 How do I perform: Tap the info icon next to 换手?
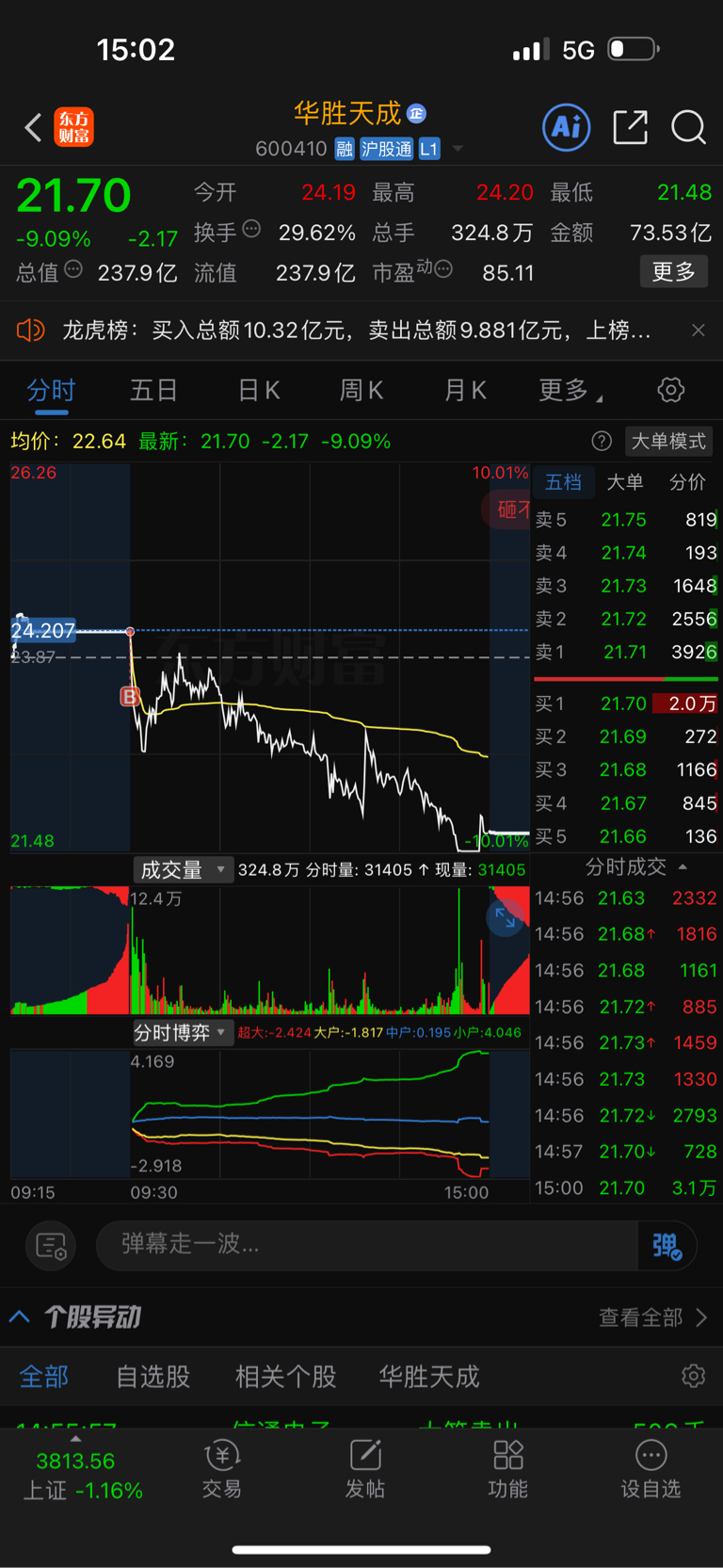pyautogui.click(x=251, y=229)
